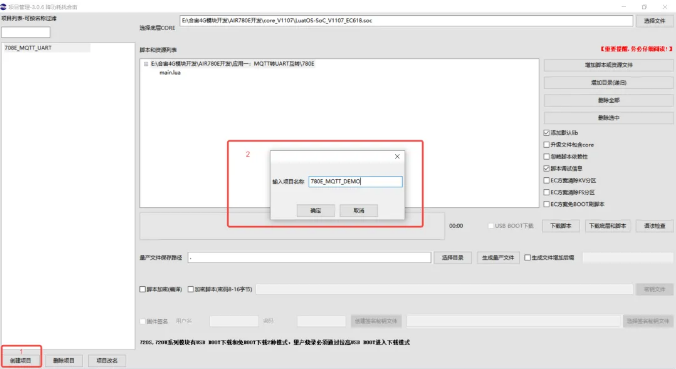Select main.lua in the script list
Image resolution: width=676 pixels, height=369 pixels.
[x=170, y=73]
